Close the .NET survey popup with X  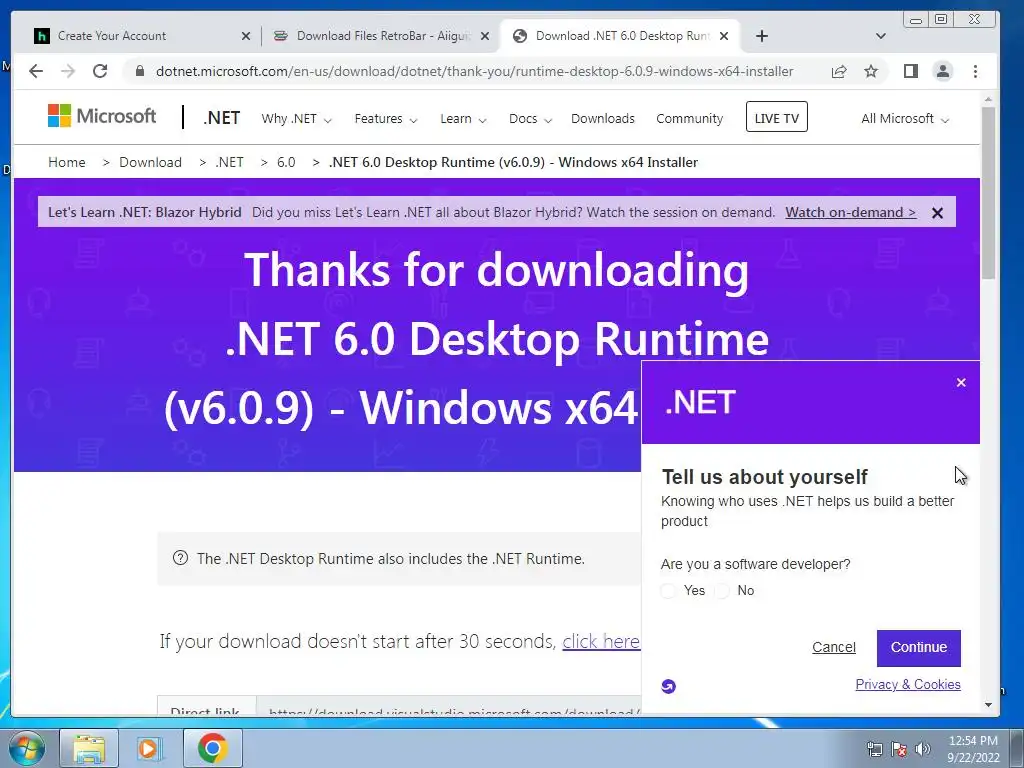tap(961, 383)
